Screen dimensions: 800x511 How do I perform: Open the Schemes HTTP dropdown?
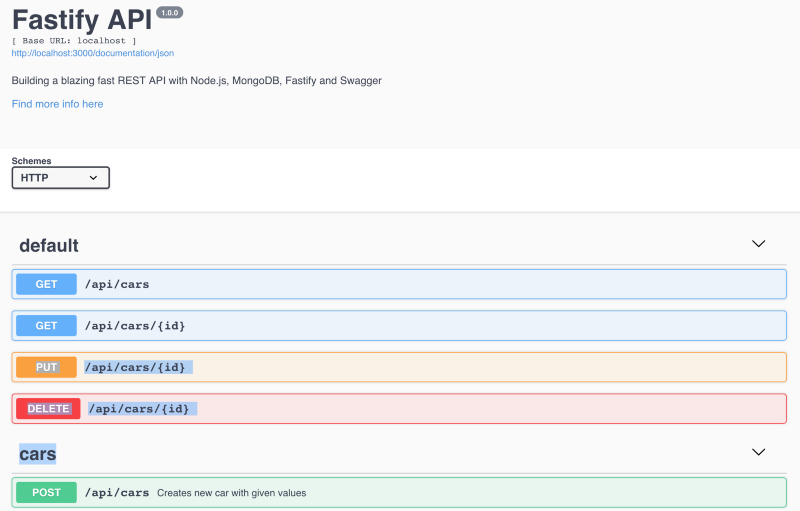pyautogui.click(x=60, y=178)
